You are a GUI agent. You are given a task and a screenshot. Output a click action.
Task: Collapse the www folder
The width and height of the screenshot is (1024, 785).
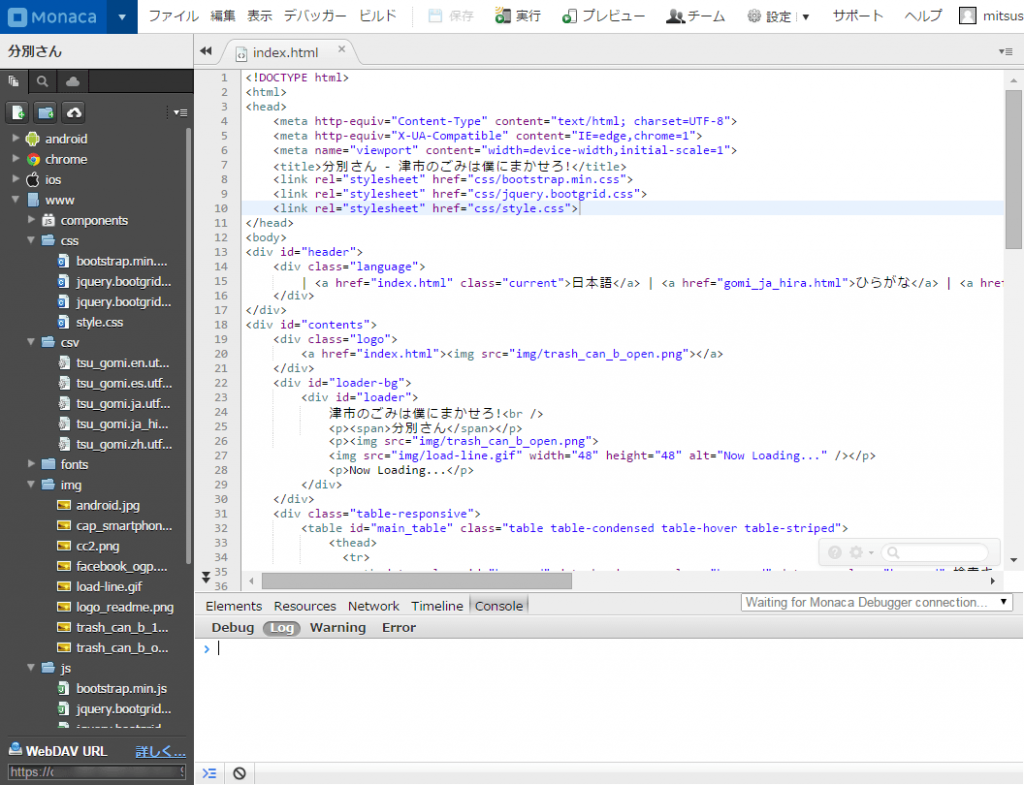pyautogui.click(x=16, y=200)
